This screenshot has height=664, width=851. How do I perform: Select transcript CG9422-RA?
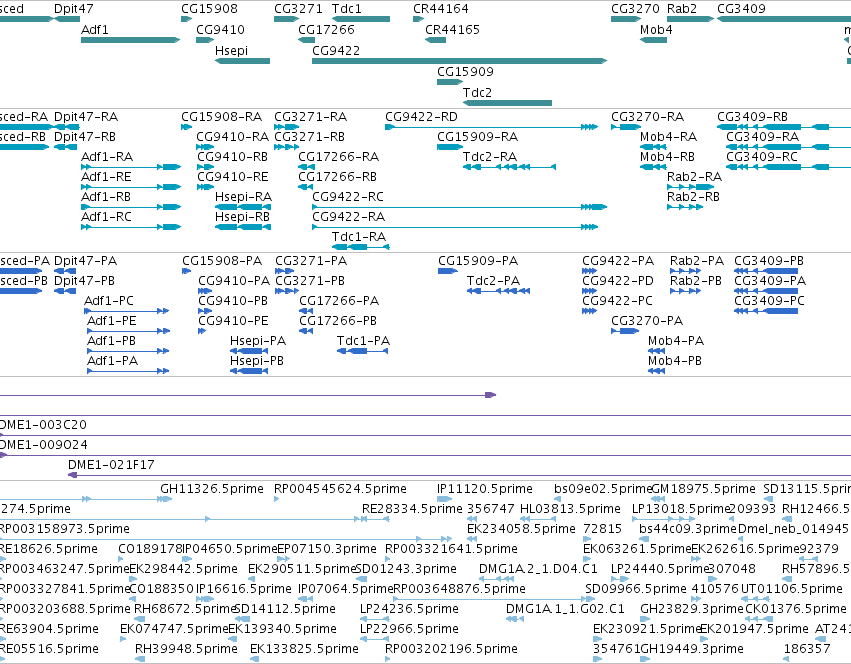[455, 227]
